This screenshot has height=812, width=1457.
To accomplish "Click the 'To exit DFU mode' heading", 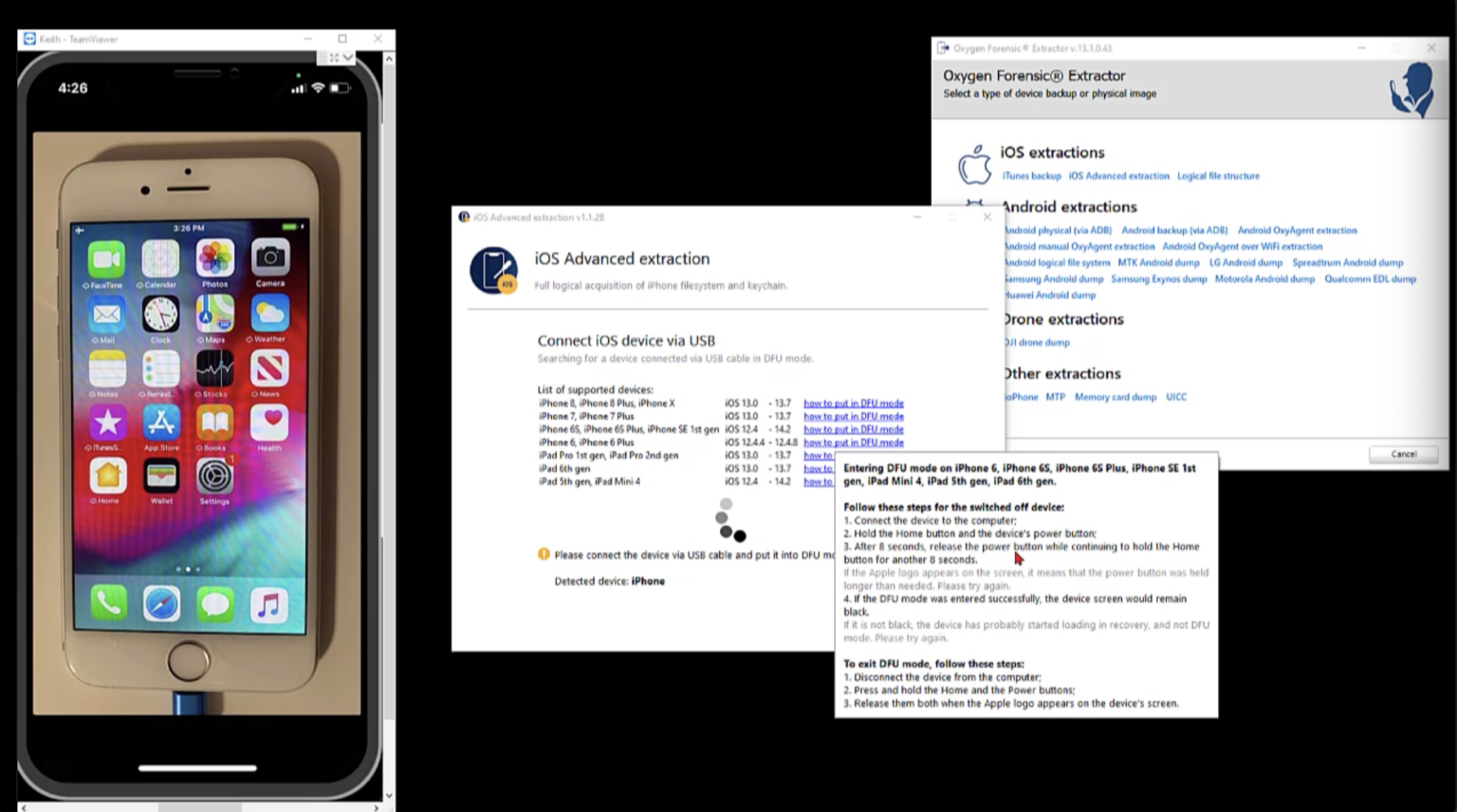I will (x=933, y=664).
